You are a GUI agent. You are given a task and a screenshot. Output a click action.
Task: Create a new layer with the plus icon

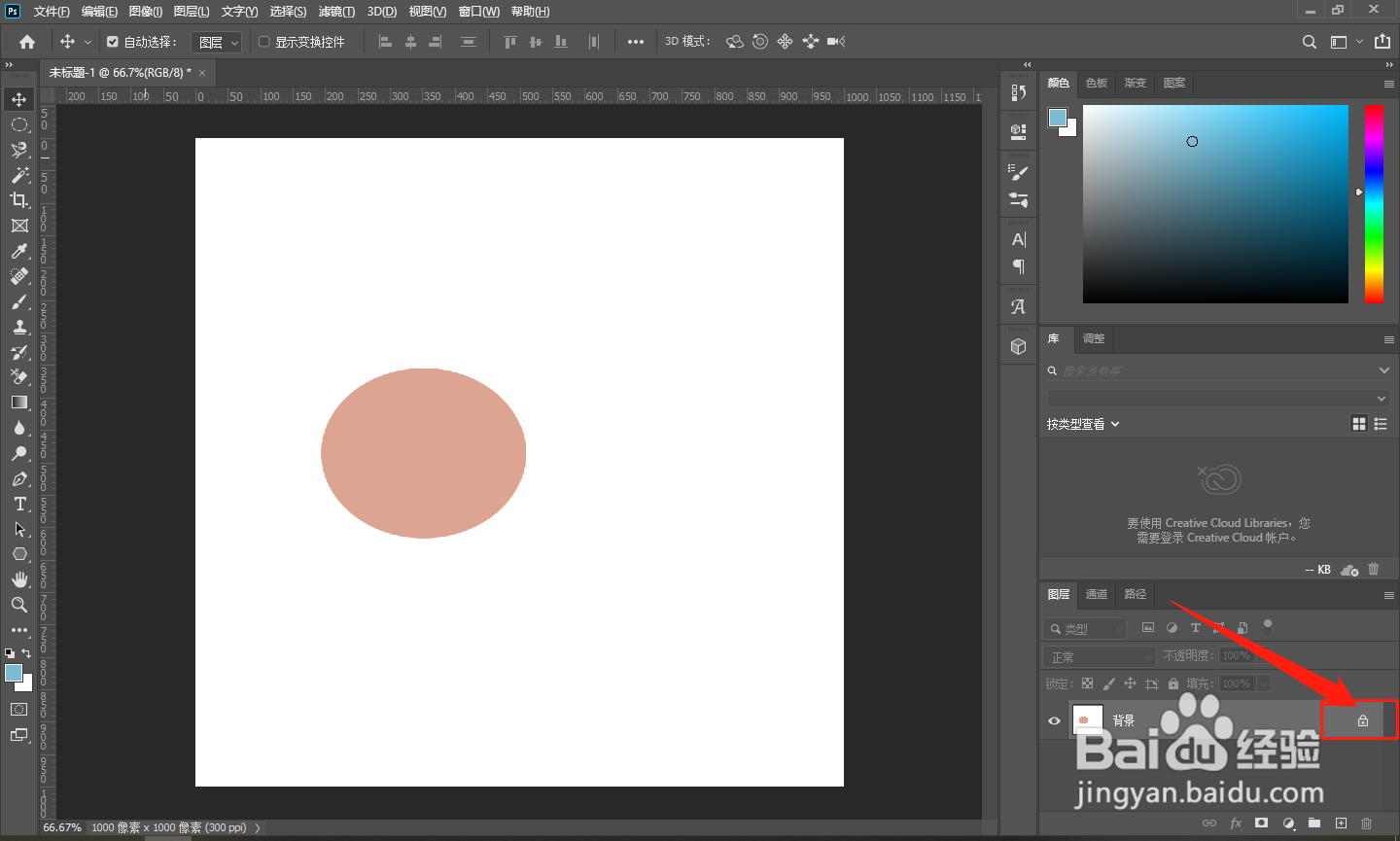[1341, 823]
